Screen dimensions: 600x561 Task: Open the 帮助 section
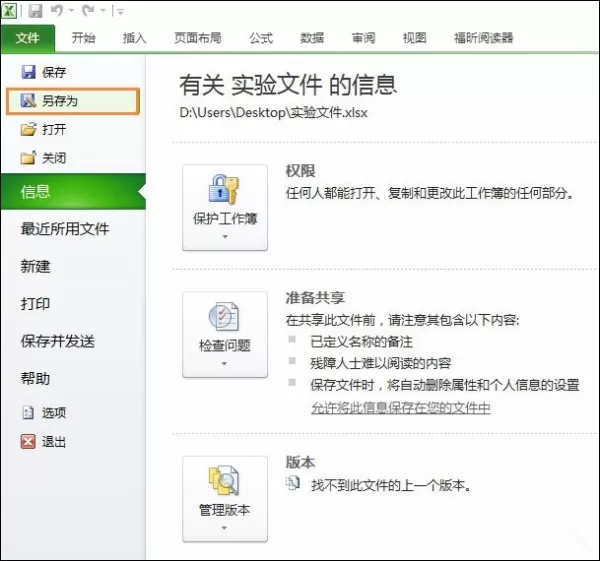pos(35,379)
